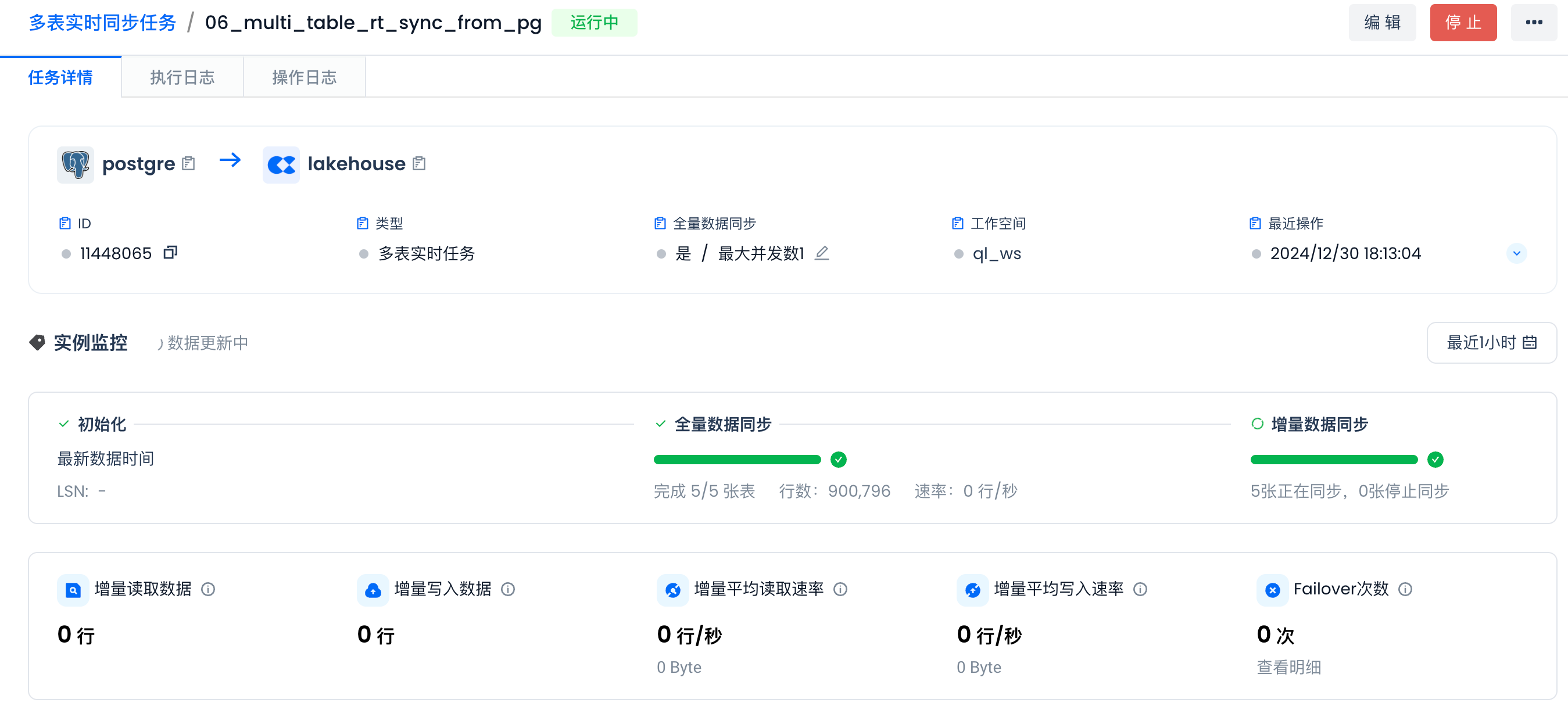Open the 最近1小时 time range picker

tap(1491, 343)
